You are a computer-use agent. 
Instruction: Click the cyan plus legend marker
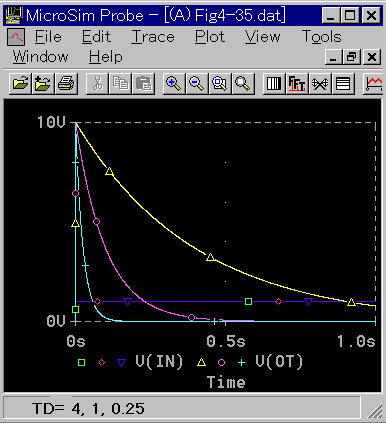pyautogui.click(x=241, y=362)
